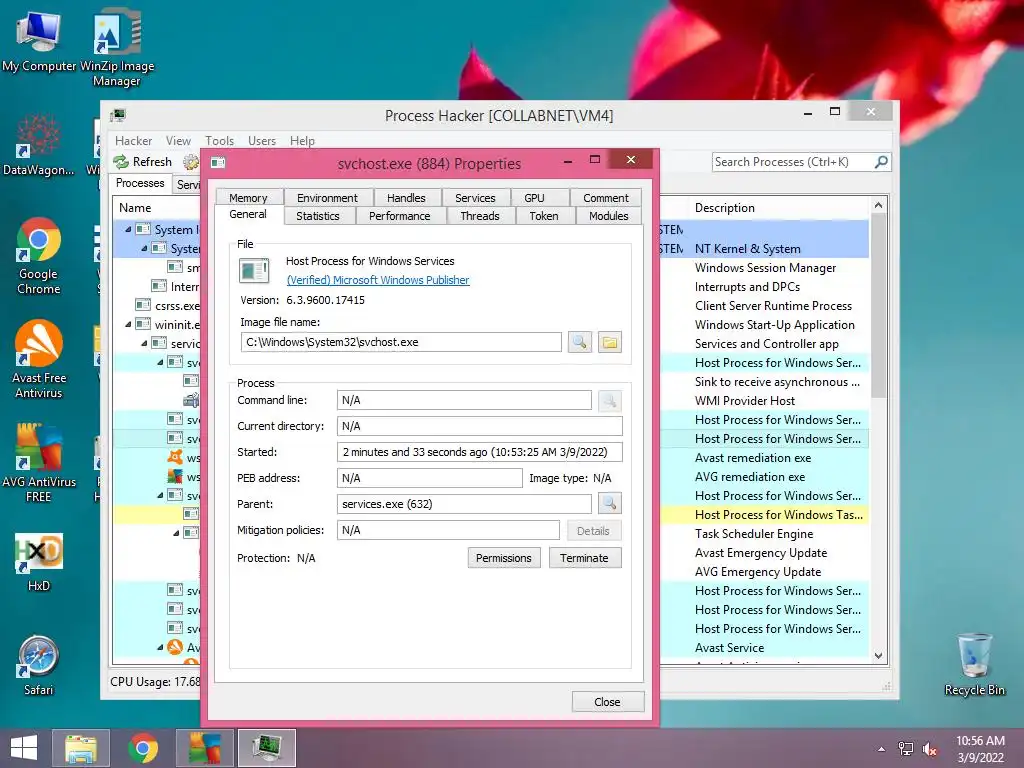Open the Help menu
Viewport: 1024px width, 768px height.
pos(302,140)
